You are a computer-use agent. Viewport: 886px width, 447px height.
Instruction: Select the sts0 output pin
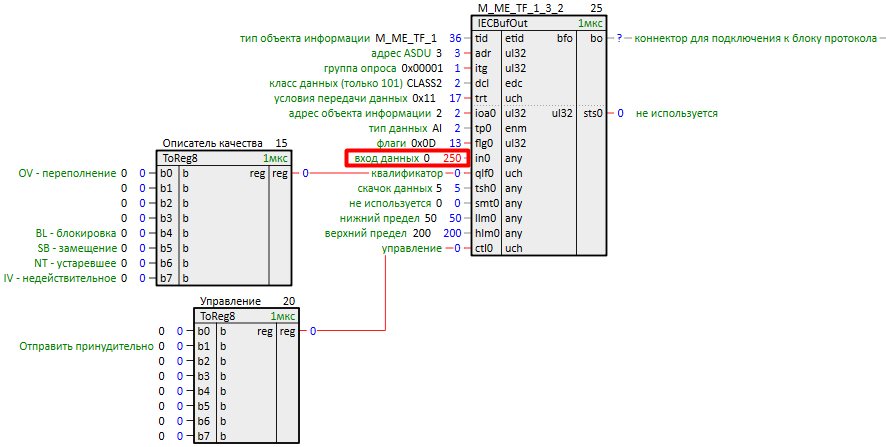[x=593, y=113]
